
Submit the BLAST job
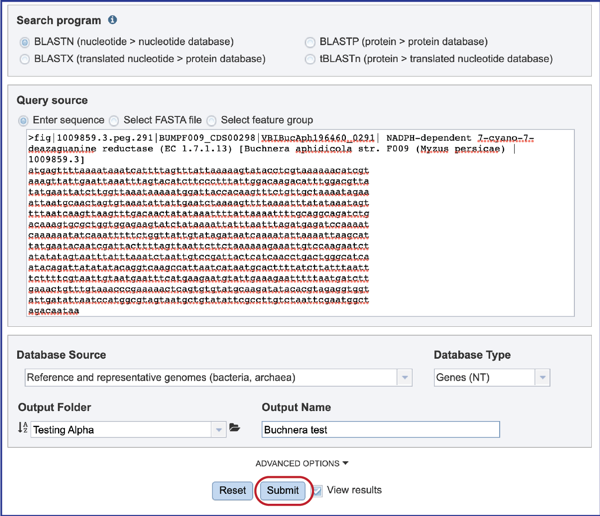tap(283, 490)
